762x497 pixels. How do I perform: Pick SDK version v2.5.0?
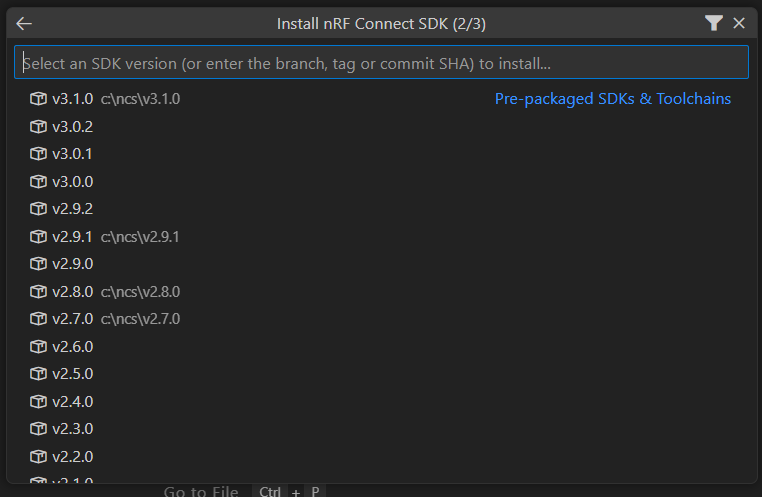[x=72, y=374]
